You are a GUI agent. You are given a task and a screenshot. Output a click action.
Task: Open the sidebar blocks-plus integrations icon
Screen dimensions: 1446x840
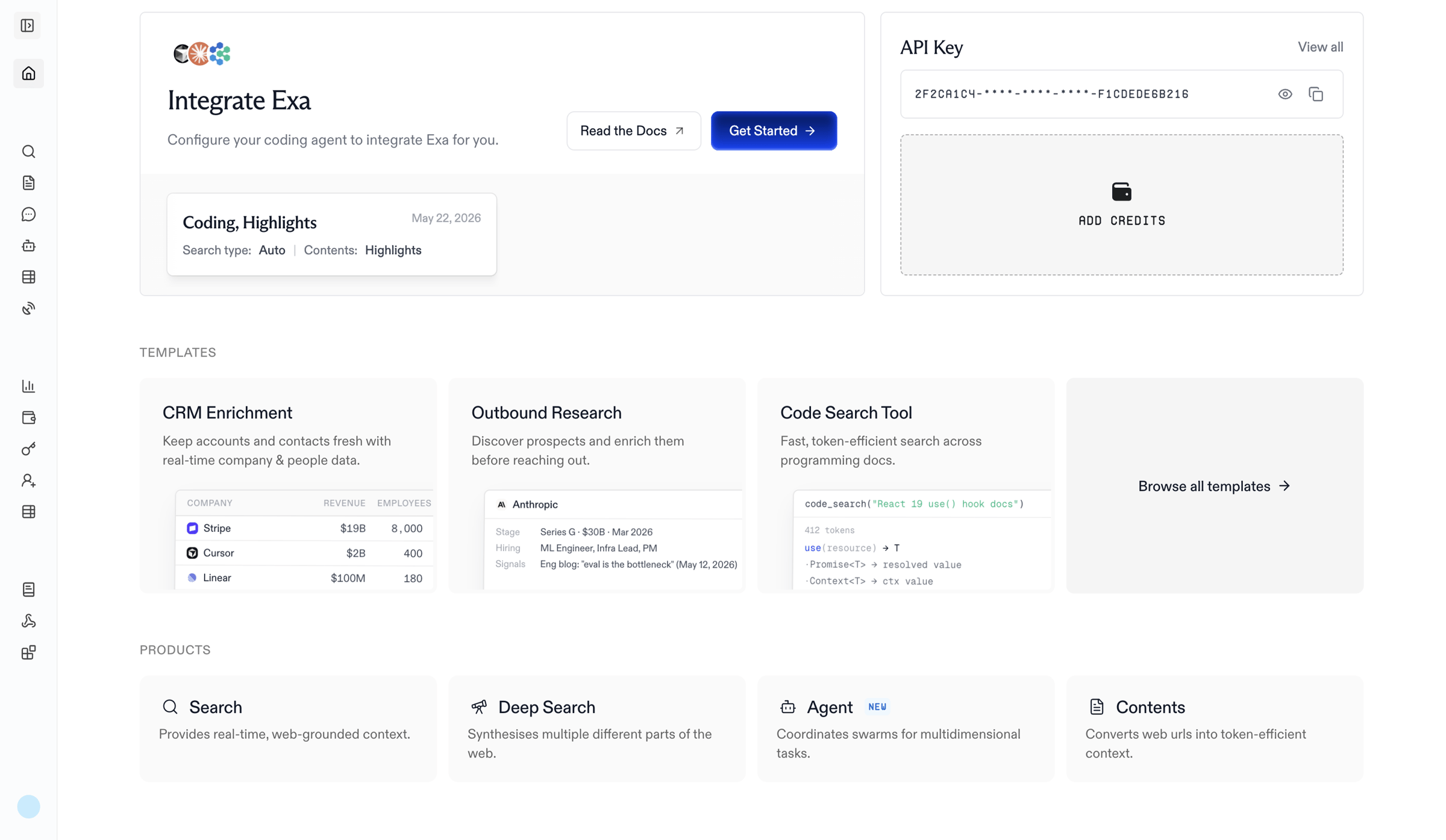click(28, 652)
